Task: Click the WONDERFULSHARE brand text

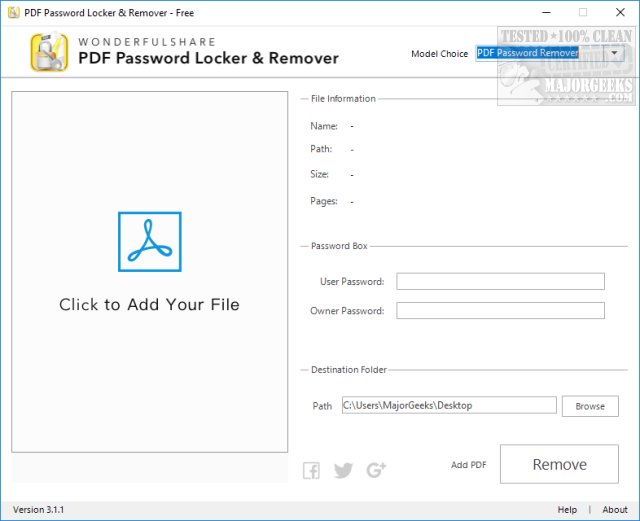Action: [147, 42]
